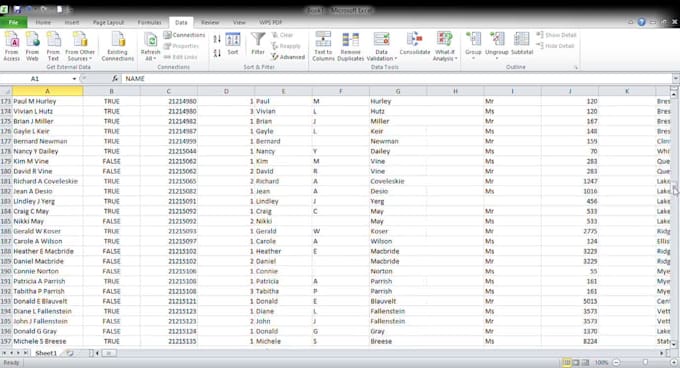This screenshot has height=368, width=680.
Task: Click vertical scrollbar down arrow
Action: click(673, 345)
